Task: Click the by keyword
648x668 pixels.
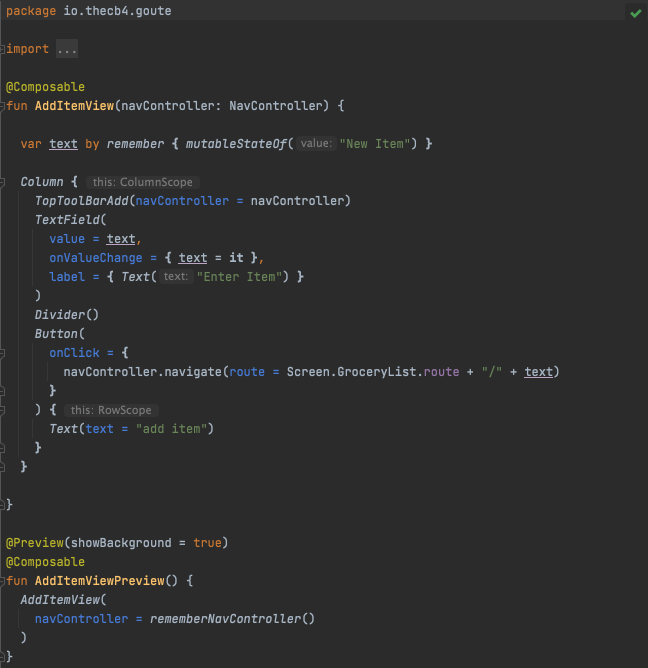Action: point(92,144)
